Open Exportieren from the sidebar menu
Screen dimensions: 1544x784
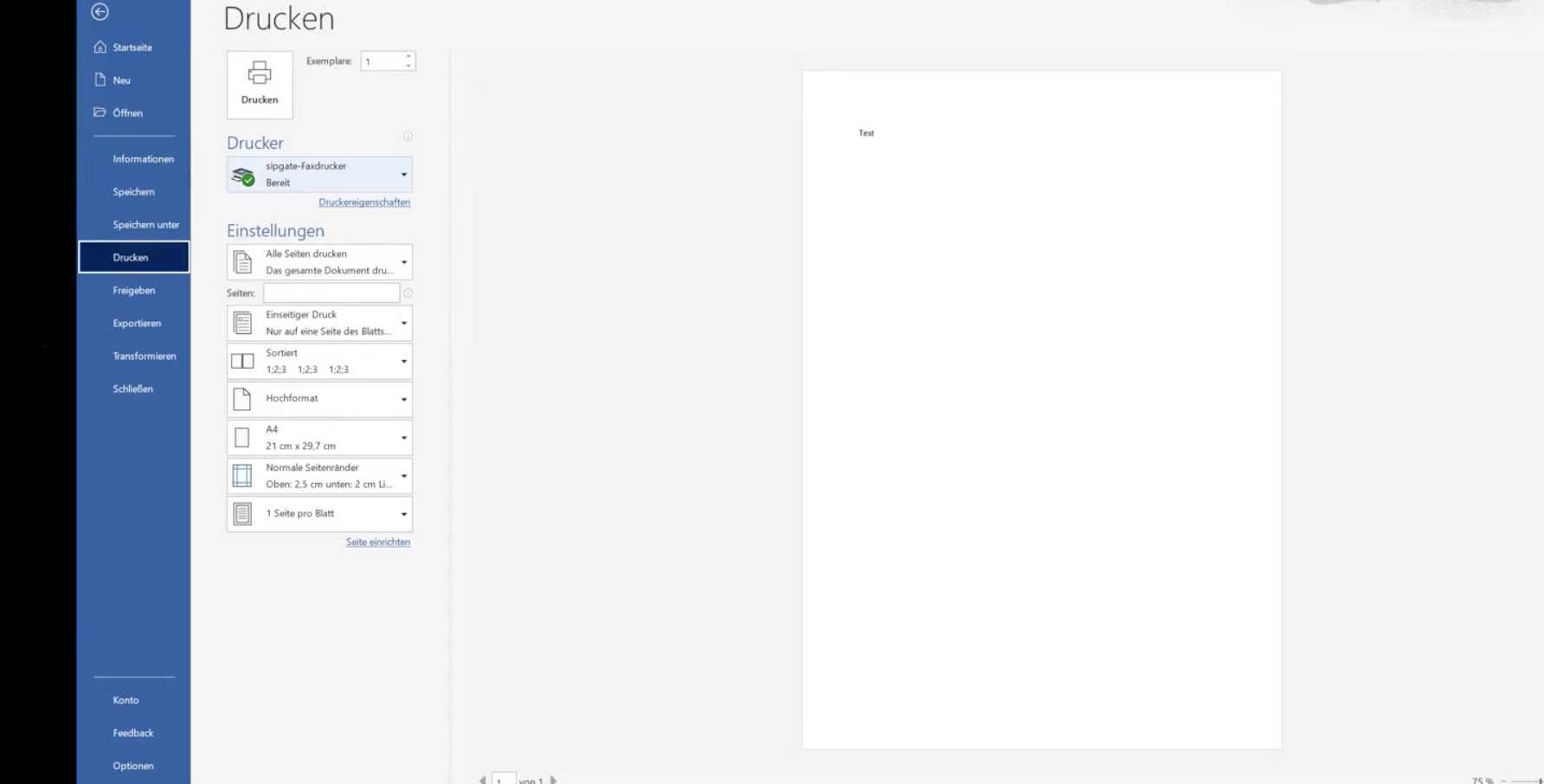click(x=137, y=324)
